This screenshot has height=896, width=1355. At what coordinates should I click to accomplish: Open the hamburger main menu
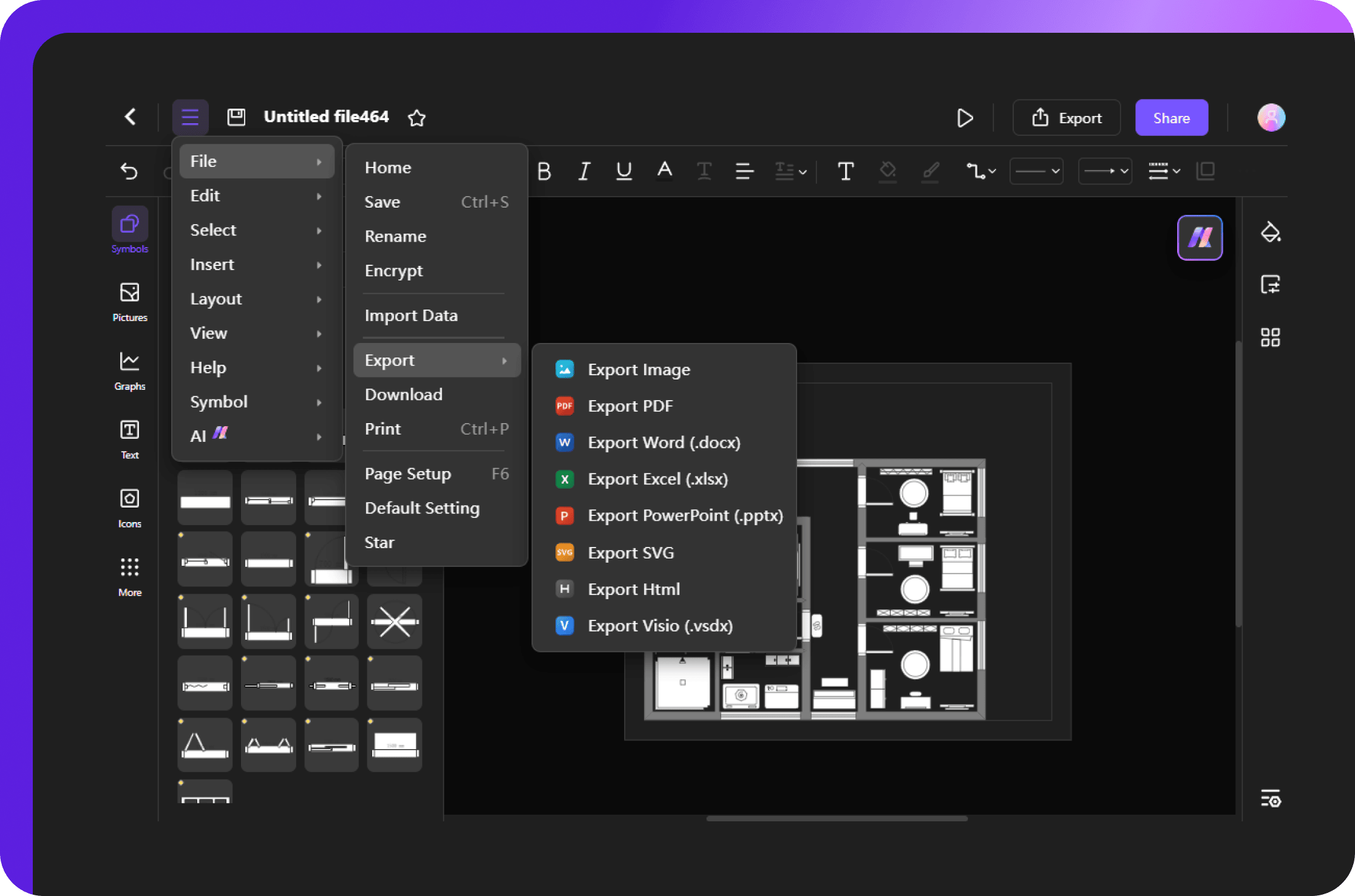(x=190, y=117)
